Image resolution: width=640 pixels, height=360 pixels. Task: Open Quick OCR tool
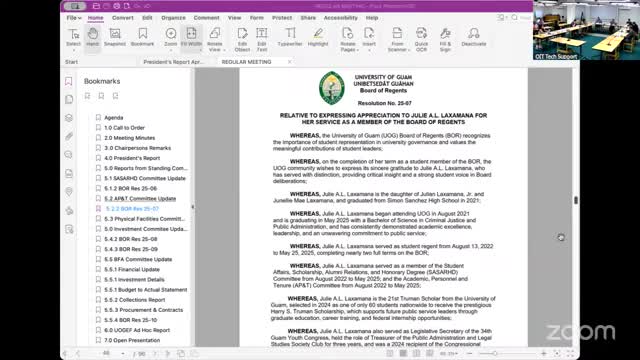point(421,39)
